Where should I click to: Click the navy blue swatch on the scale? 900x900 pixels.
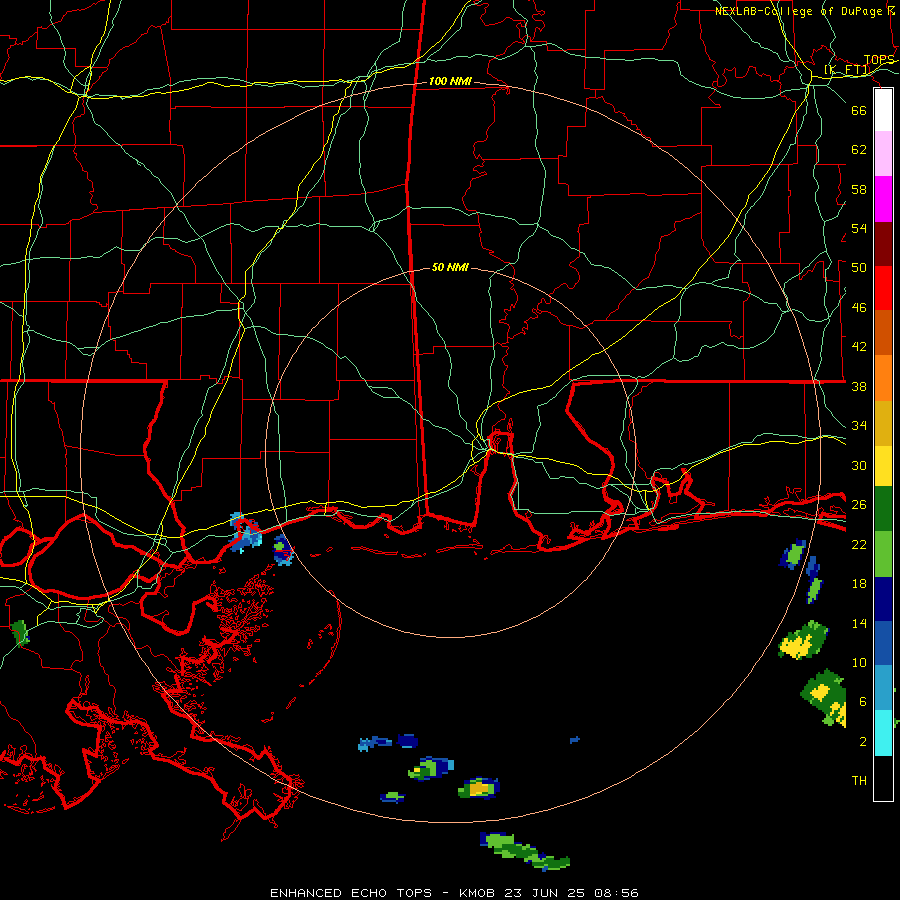pyautogui.click(x=883, y=599)
